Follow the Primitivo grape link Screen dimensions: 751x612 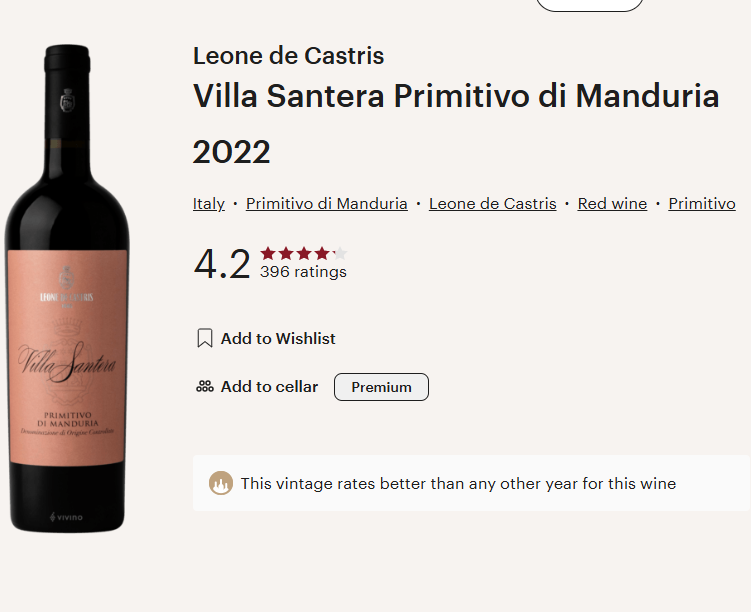(x=702, y=204)
